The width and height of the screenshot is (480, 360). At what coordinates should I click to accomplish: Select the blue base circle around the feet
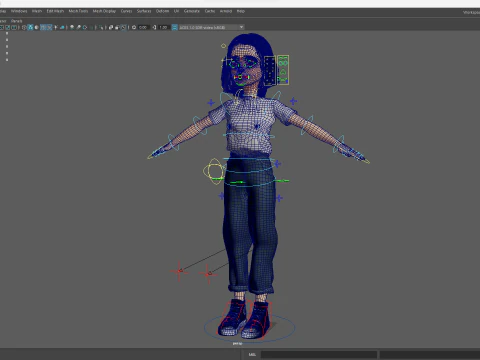(x=249, y=328)
